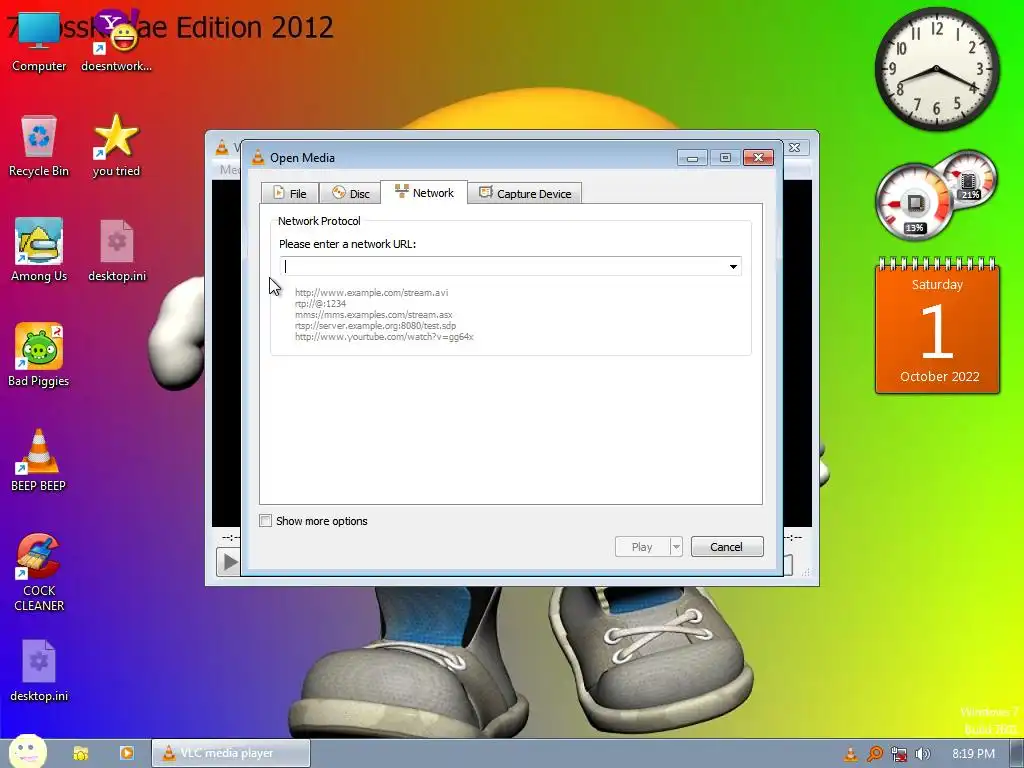Select the Among Us desktop icon

[x=39, y=251]
